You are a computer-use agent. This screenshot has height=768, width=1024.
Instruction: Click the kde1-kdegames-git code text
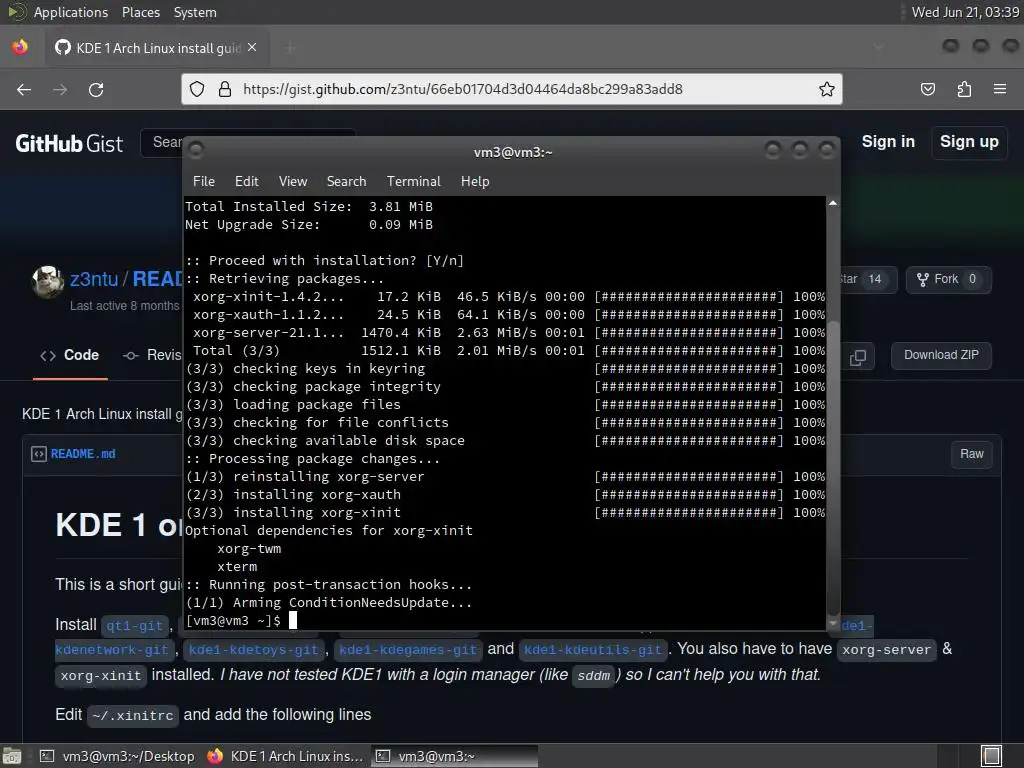coord(408,650)
